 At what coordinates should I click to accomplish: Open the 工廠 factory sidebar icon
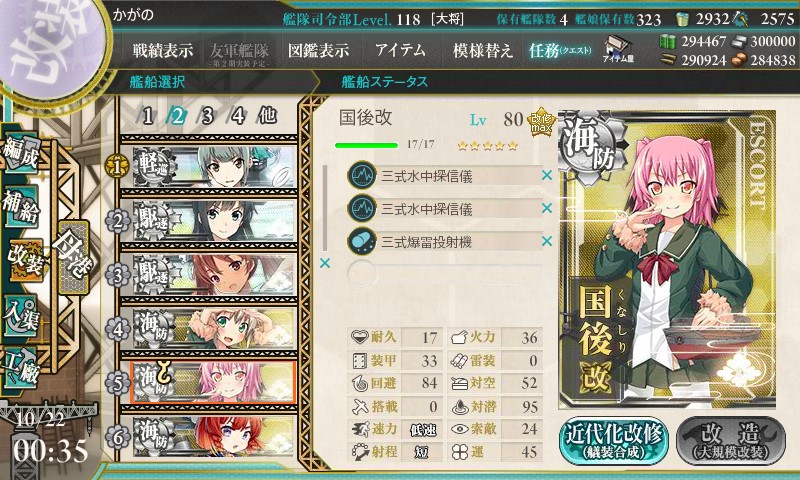pos(21,368)
